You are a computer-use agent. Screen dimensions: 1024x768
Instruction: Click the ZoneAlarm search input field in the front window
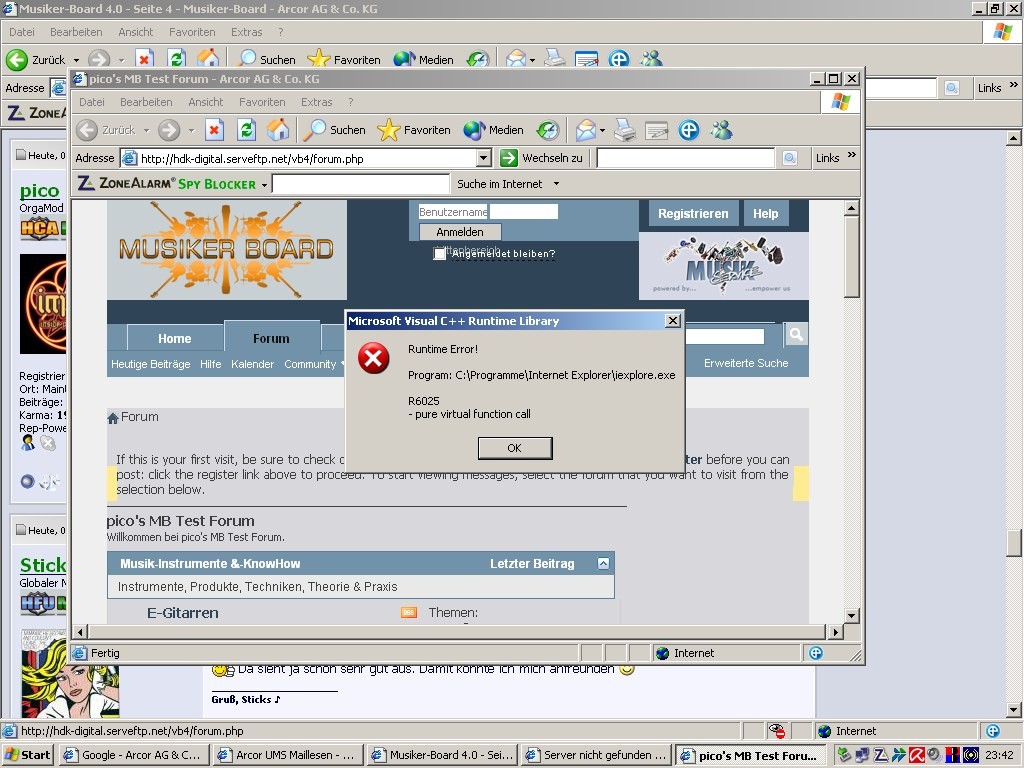[x=361, y=184]
